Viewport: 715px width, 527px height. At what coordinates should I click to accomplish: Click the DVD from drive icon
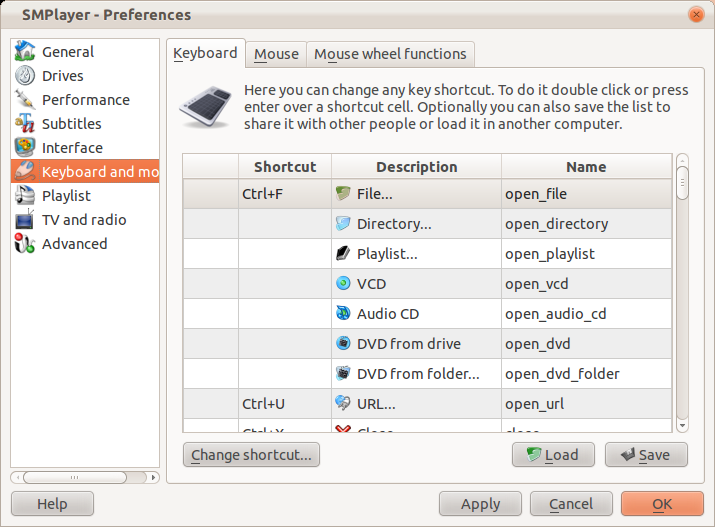tap(344, 344)
